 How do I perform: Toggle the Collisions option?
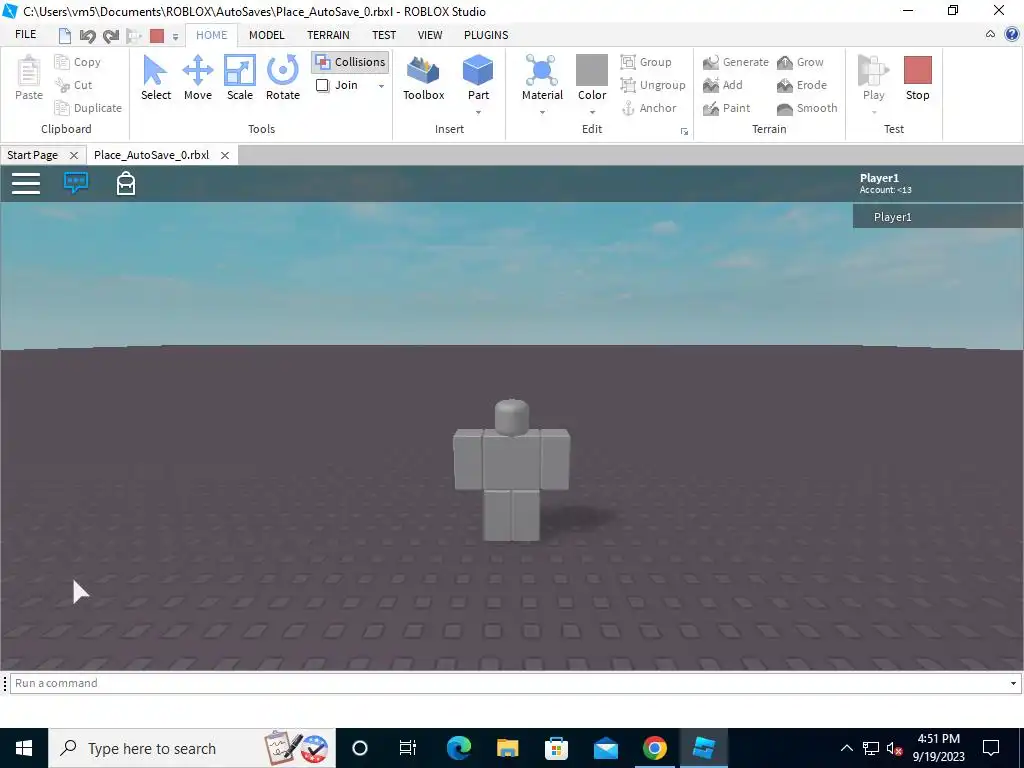click(350, 62)
